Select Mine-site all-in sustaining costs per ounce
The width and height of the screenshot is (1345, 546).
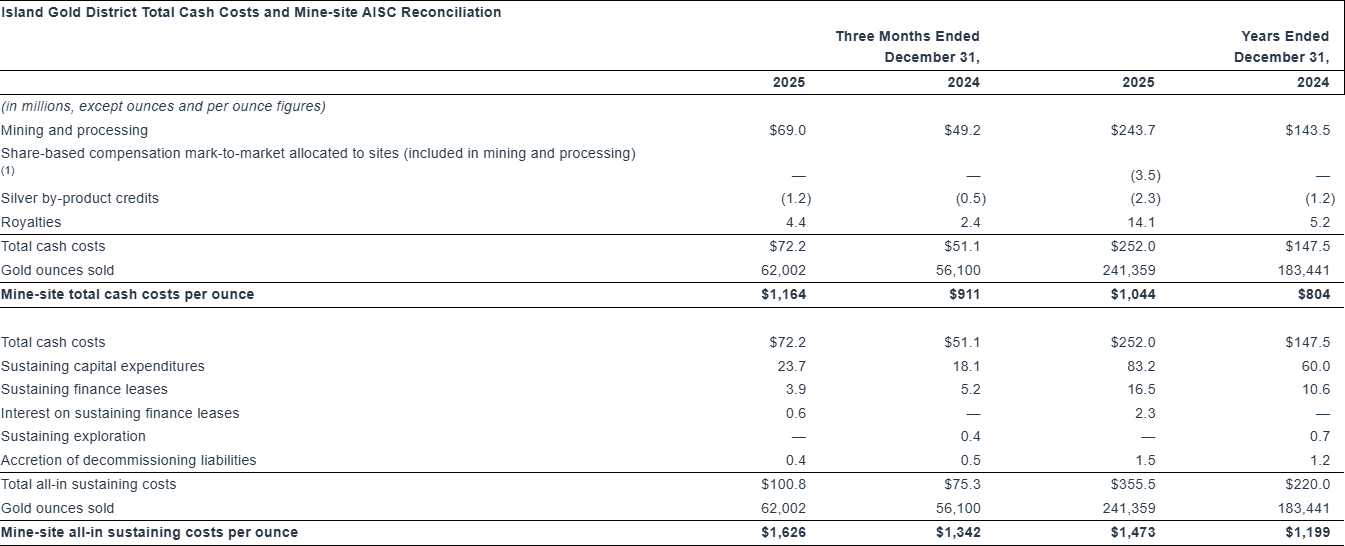pos(149,532)
